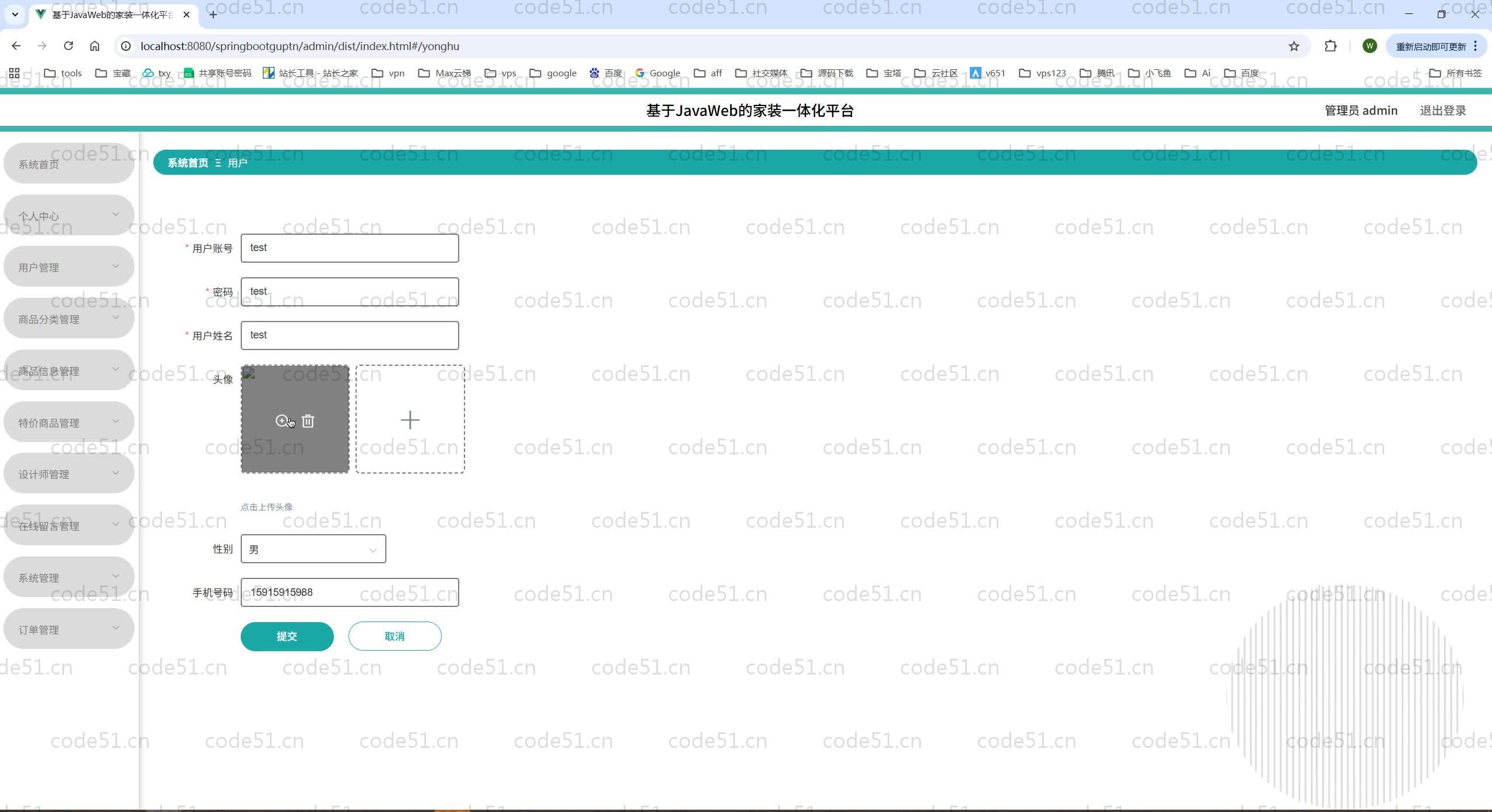Image resolution: width=1492 pixels, height=812 pixels.
Task: Click the zoom-in preview icon on avatar
Action: [x=281, y=421]
